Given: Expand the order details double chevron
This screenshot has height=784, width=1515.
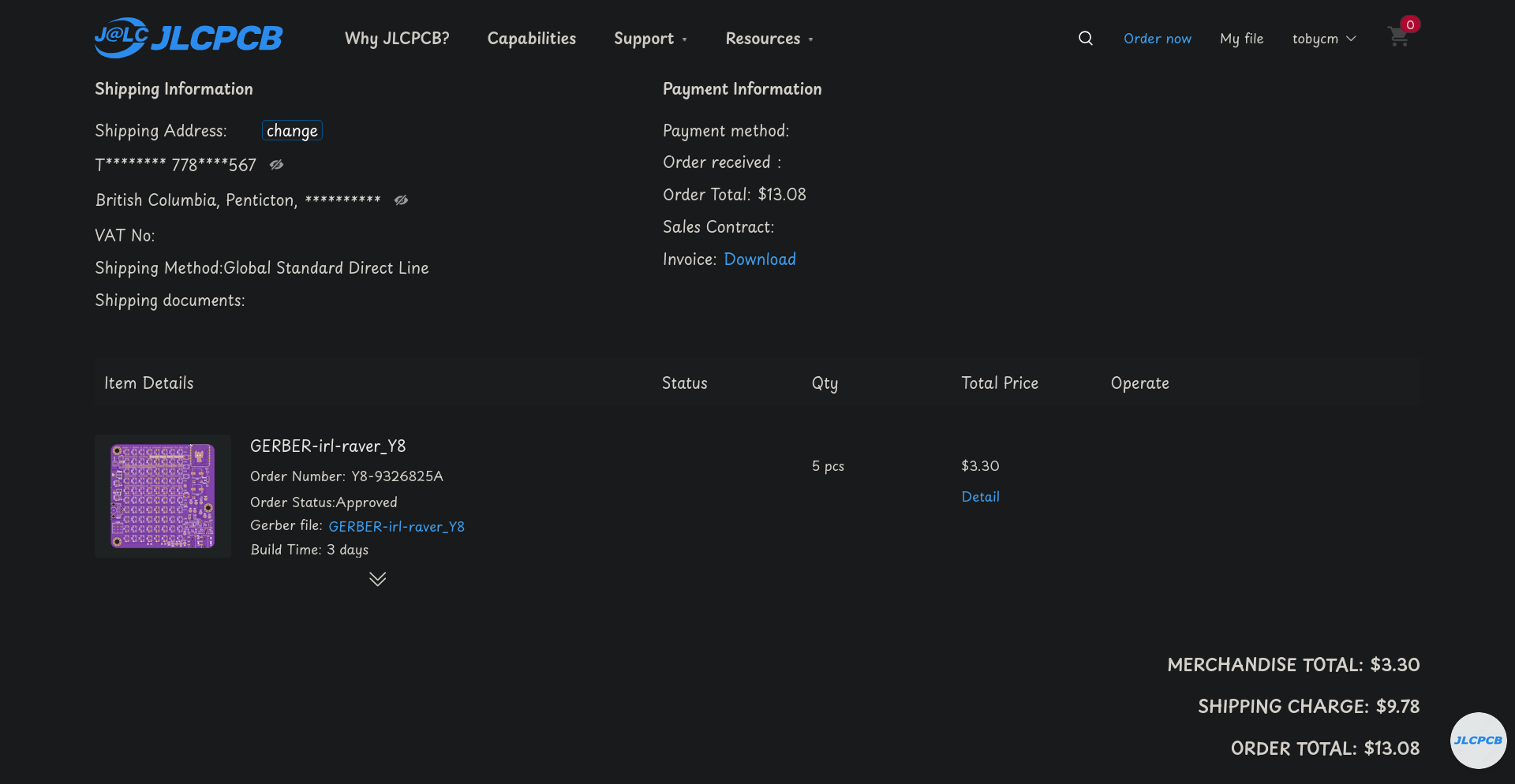Looking at the screenshot, I should [378, 579].
